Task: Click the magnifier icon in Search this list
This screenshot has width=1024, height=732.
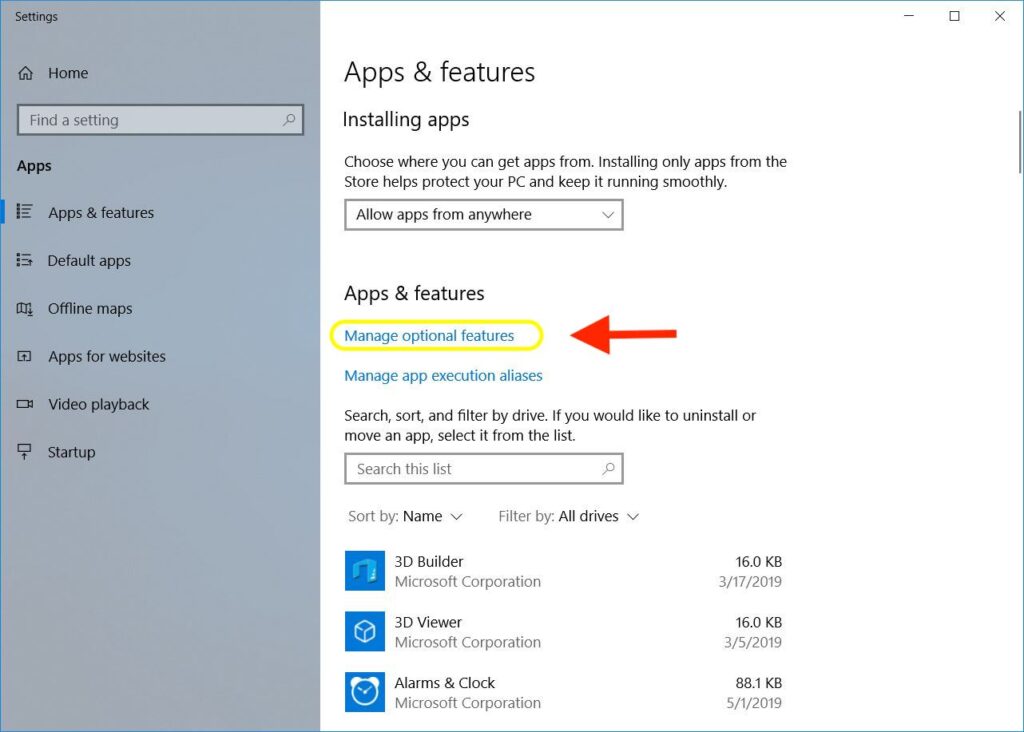Action: coord(608,468)
